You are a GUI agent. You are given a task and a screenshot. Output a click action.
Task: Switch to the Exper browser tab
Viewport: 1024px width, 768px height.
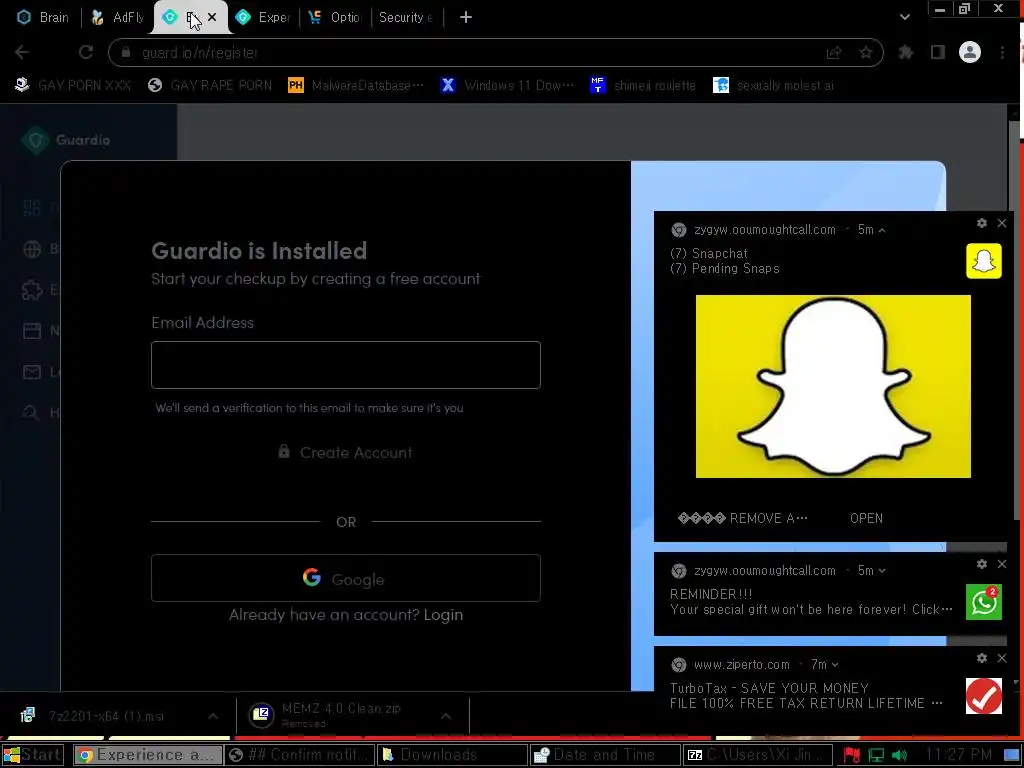(263, 18)
